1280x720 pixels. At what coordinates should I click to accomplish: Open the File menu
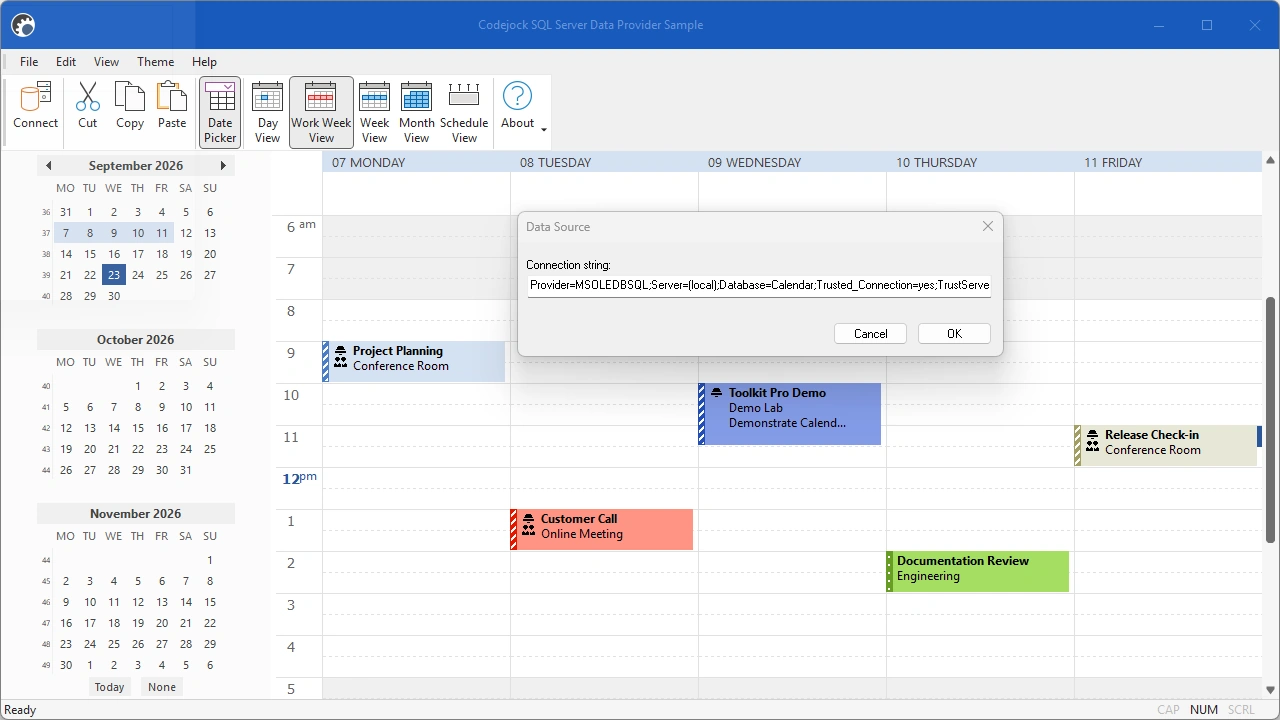click(29, 62)
